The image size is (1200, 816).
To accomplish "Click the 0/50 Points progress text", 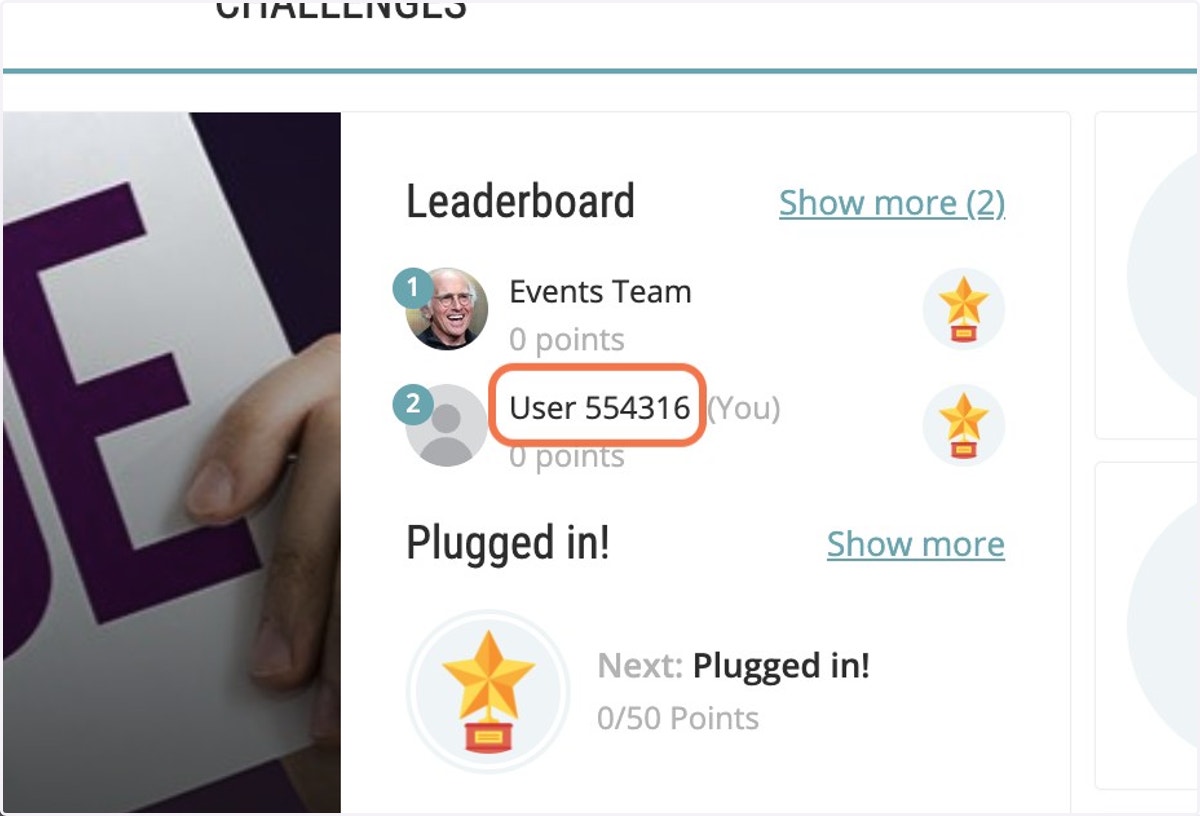I will (x=678, y=718).
